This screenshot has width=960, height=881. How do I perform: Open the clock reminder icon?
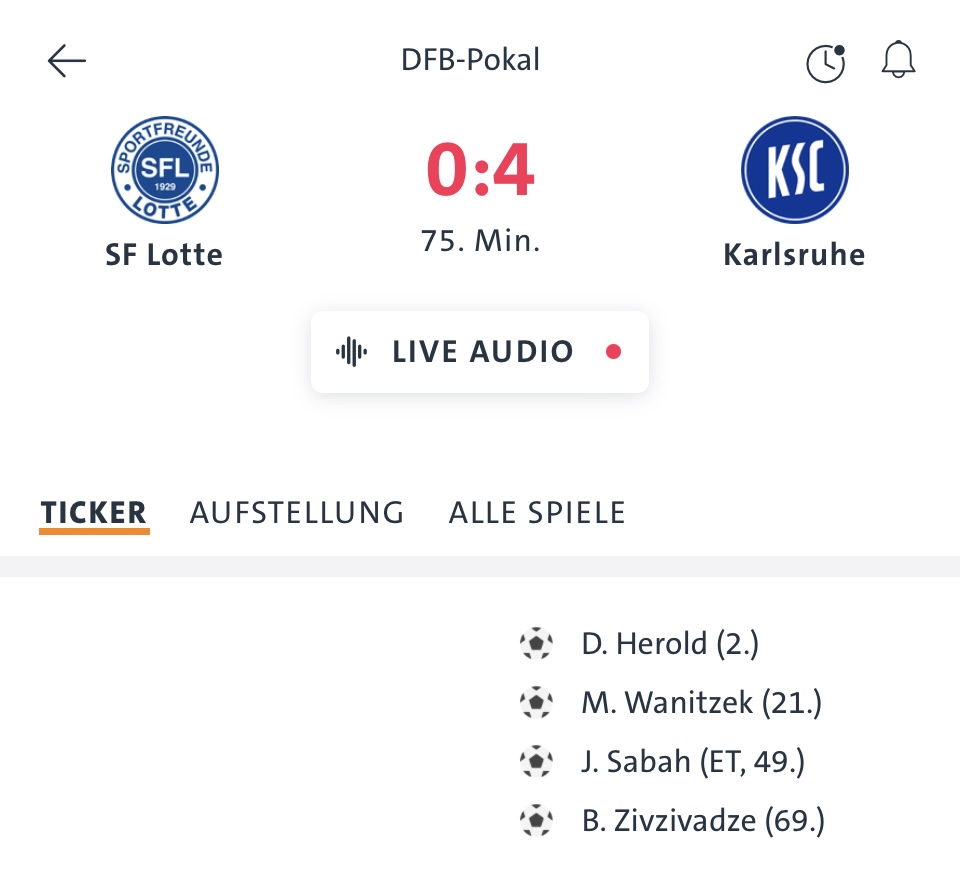coord(826,62)
